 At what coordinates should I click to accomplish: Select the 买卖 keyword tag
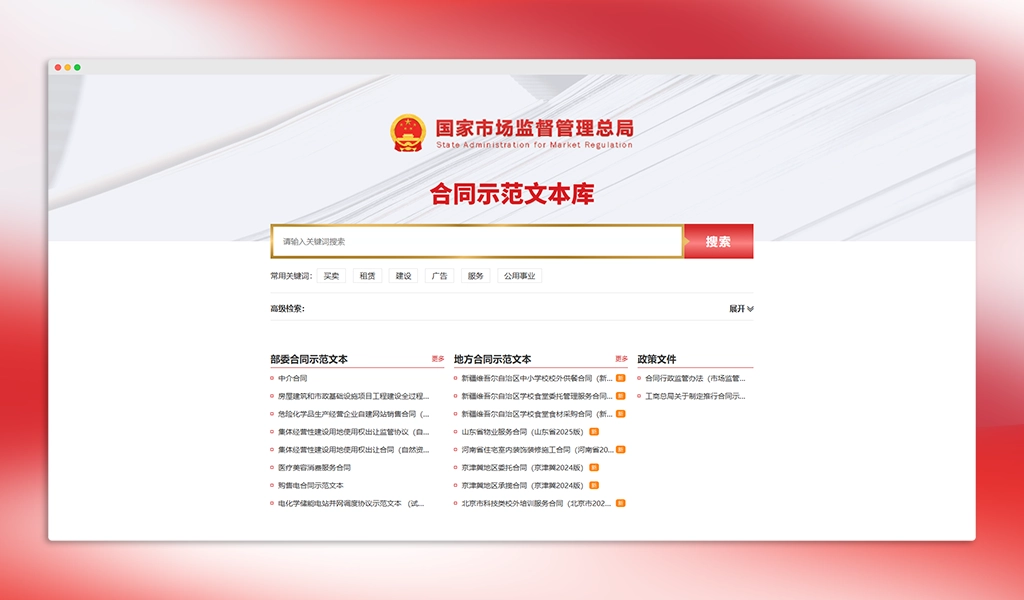331,276
